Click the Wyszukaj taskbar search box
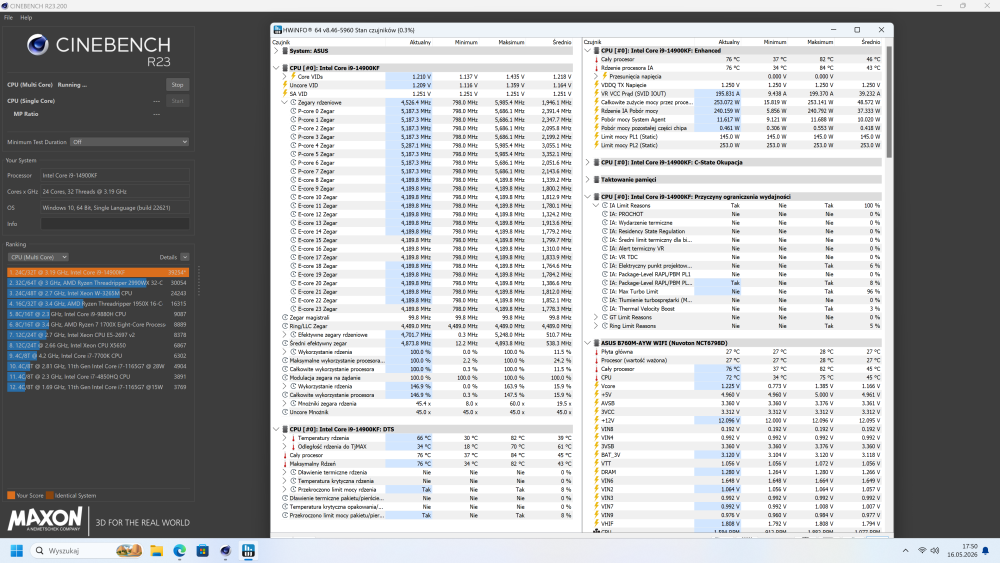1000x563 pixels. click(x=87, y=550)
